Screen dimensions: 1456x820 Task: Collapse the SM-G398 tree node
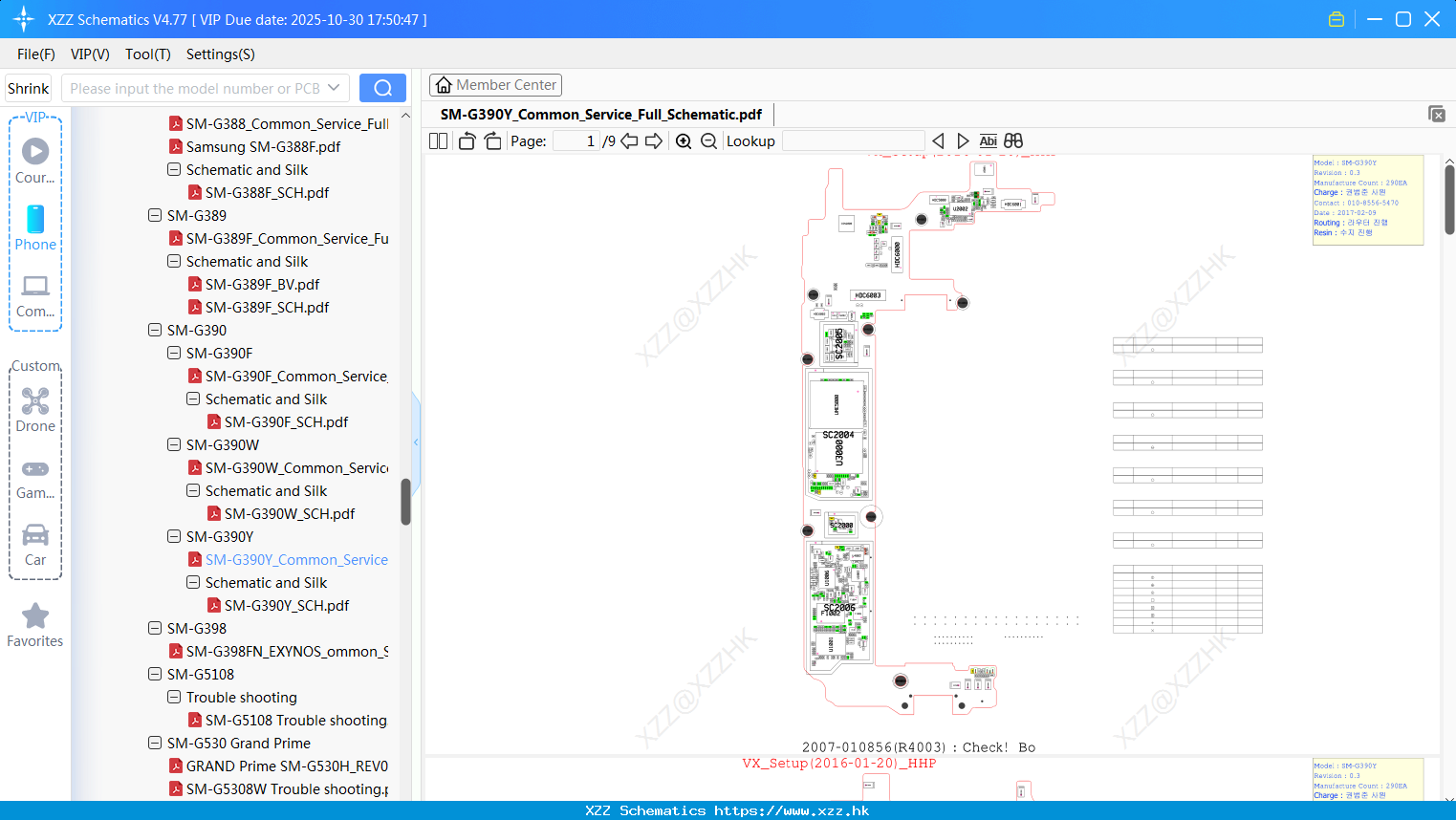tap(155, 628)
